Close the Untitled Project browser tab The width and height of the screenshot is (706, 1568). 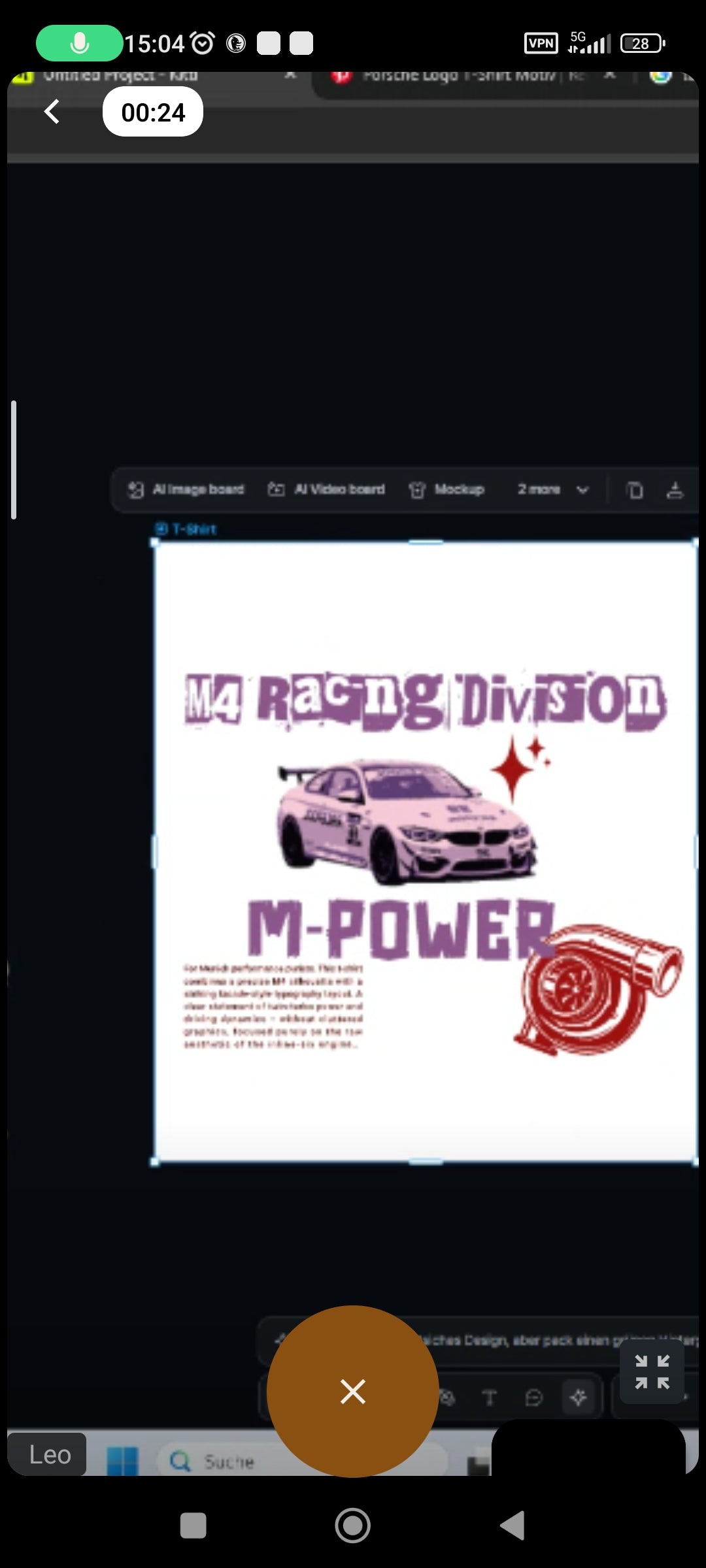[x=291, y=75]
